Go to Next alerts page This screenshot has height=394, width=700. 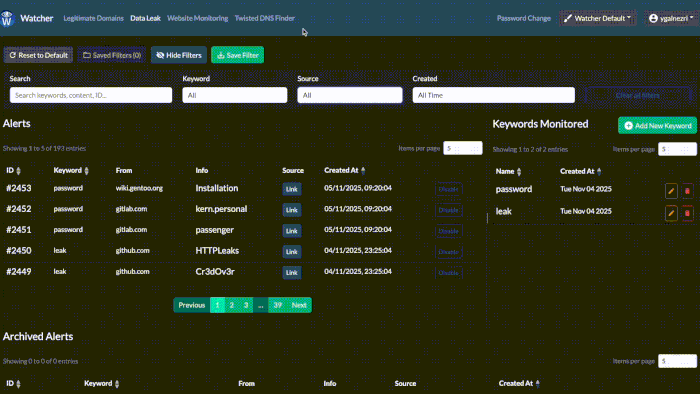point(299,305)
